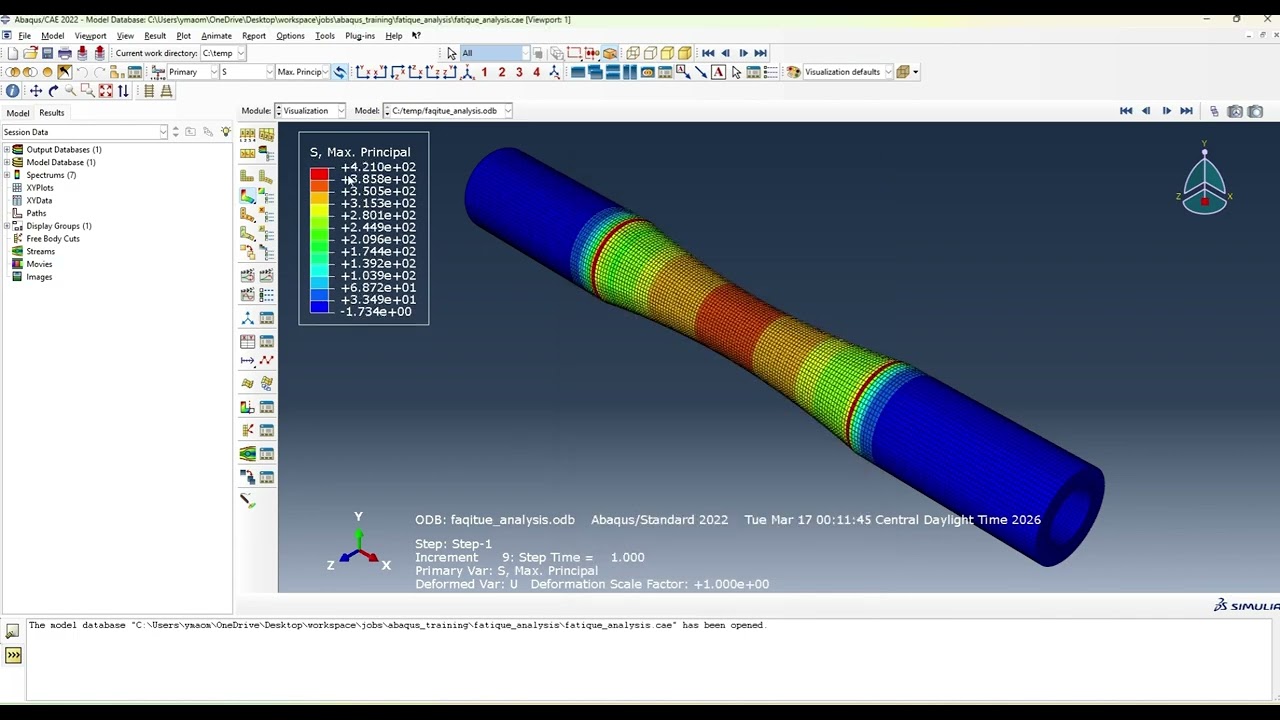Open the Viewport menu
The image size is (1280, 720).
click(x=90, y=36)
